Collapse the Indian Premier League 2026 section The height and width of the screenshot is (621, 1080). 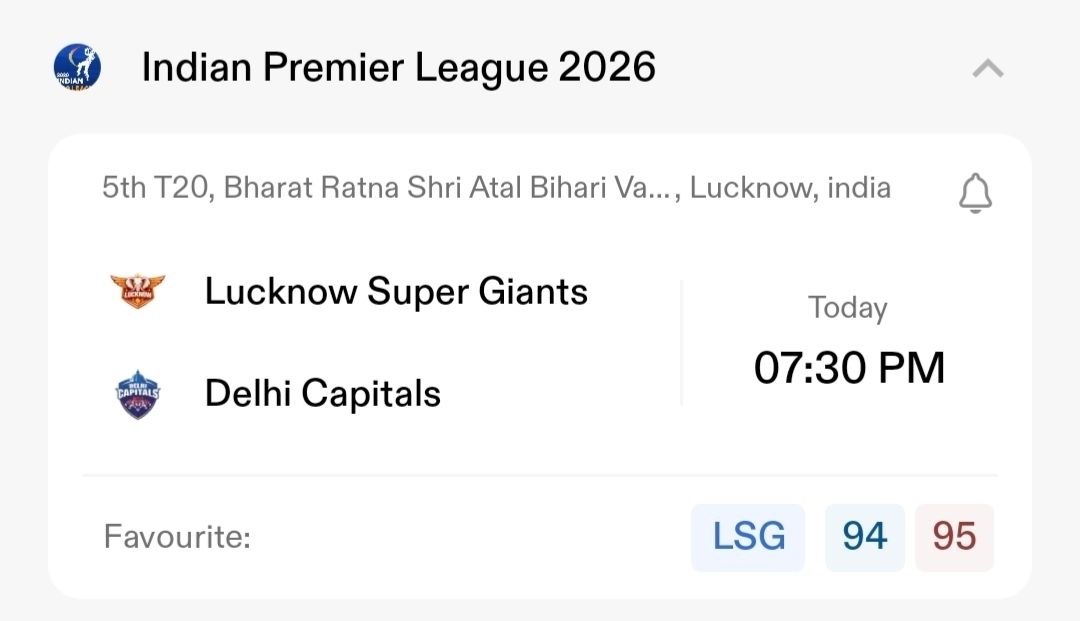987,69
